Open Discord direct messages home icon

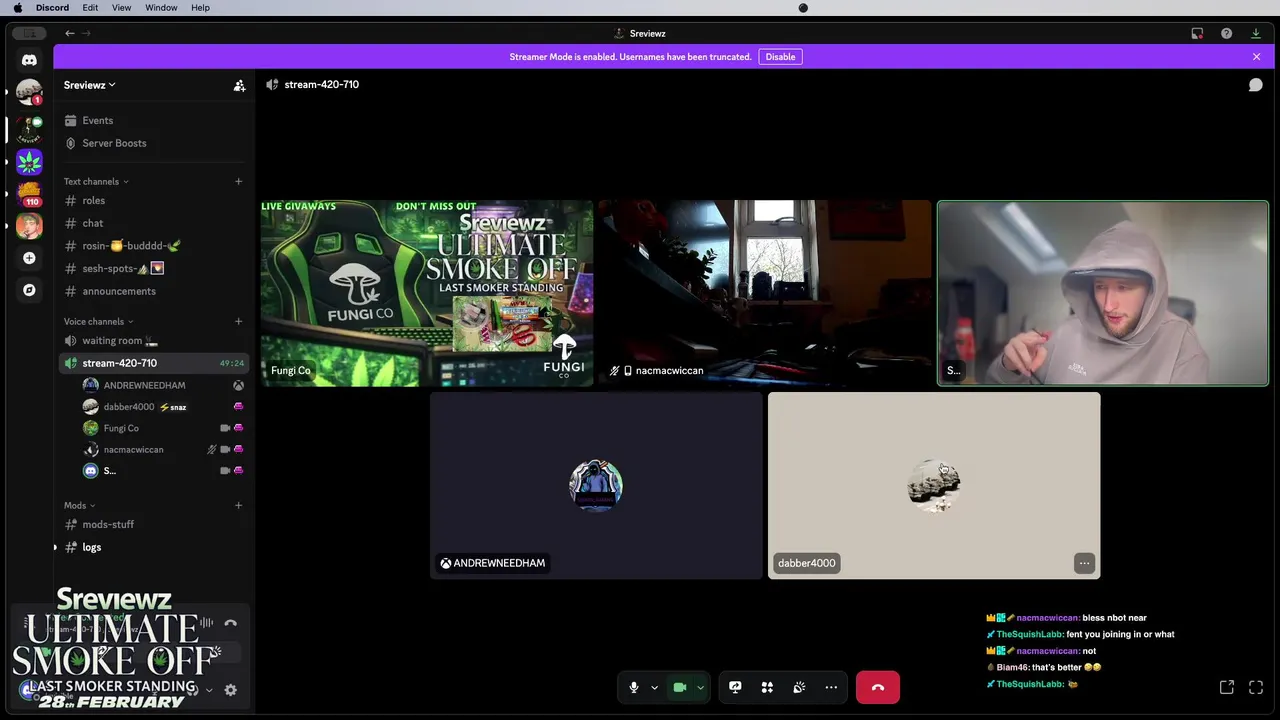(x=29, y=60)
